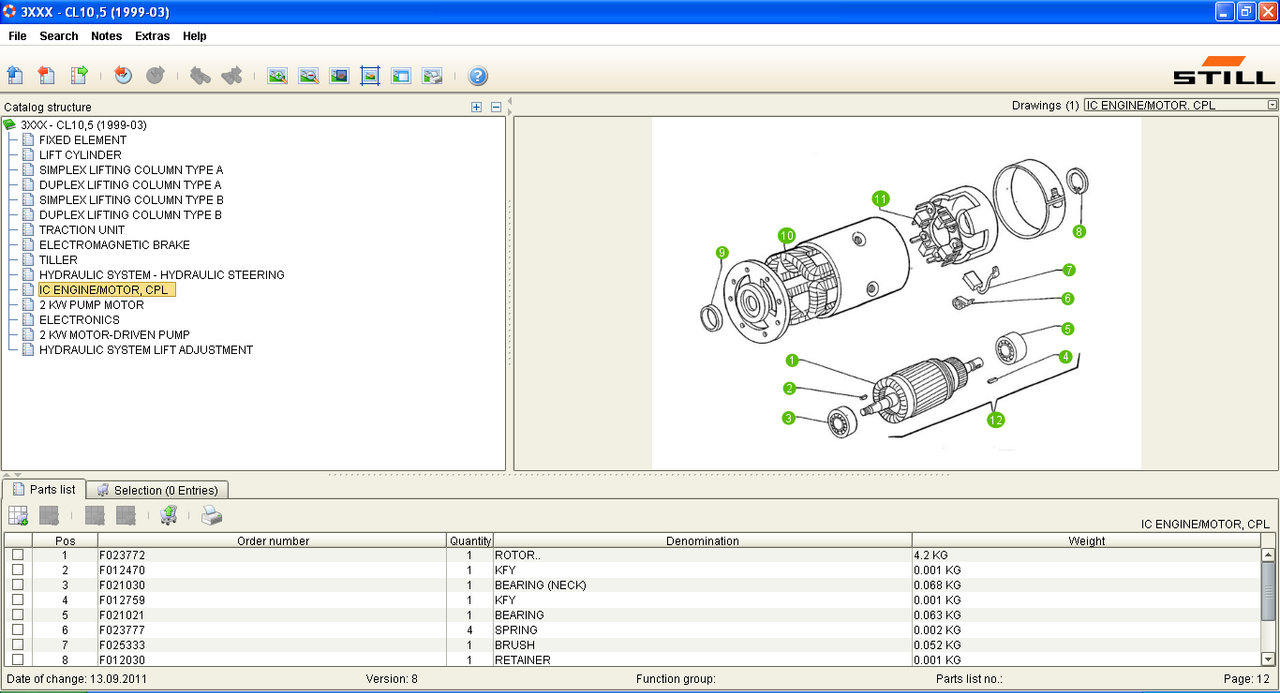The height and width of the screenshot is (693, 1280).
Task: Tick the checkbox for part F012759
Action: pyautogui.click(x=17, y=600)
